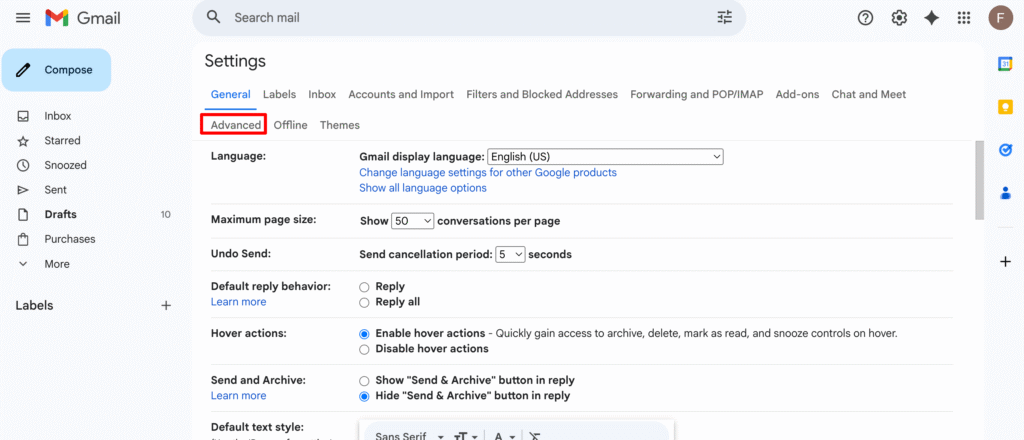
Task: Click the Search mail input field
Action: [460, 18]
